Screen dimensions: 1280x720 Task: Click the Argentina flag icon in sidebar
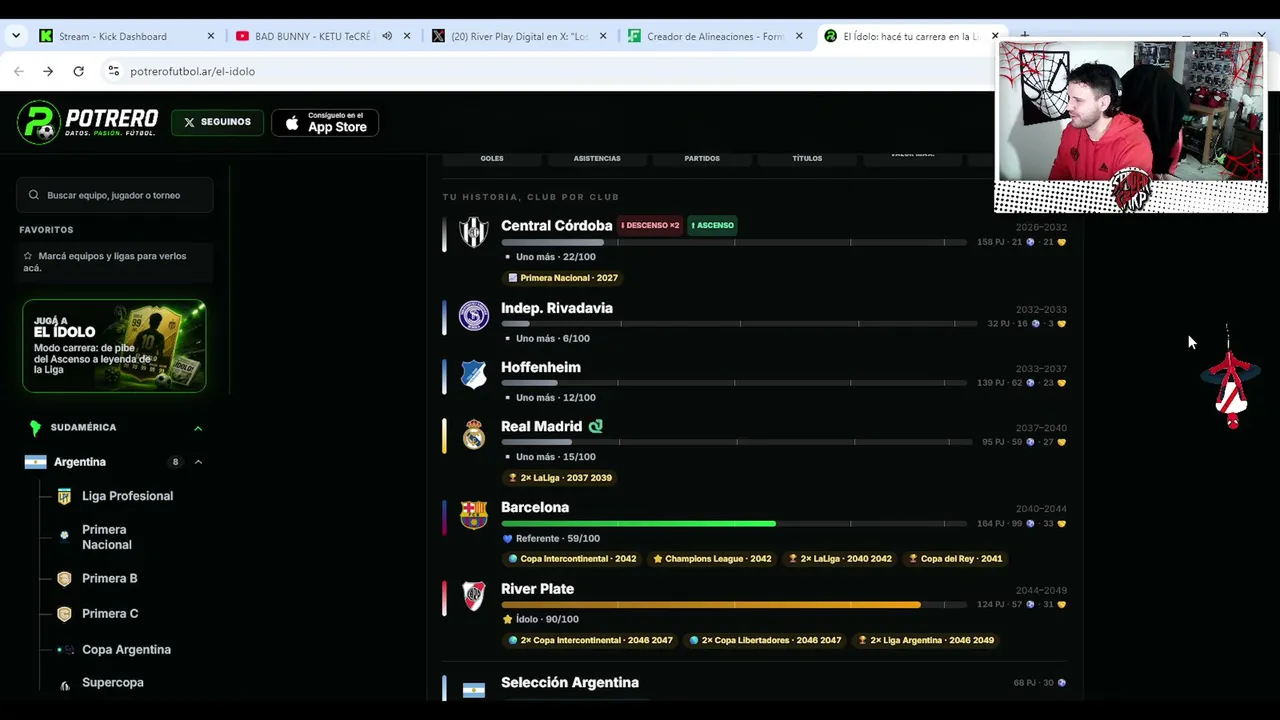[35, 462]
